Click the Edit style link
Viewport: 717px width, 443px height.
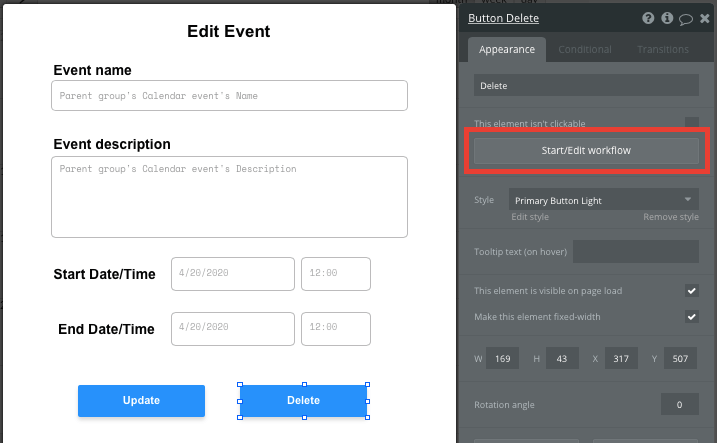(x=530, y=217)
